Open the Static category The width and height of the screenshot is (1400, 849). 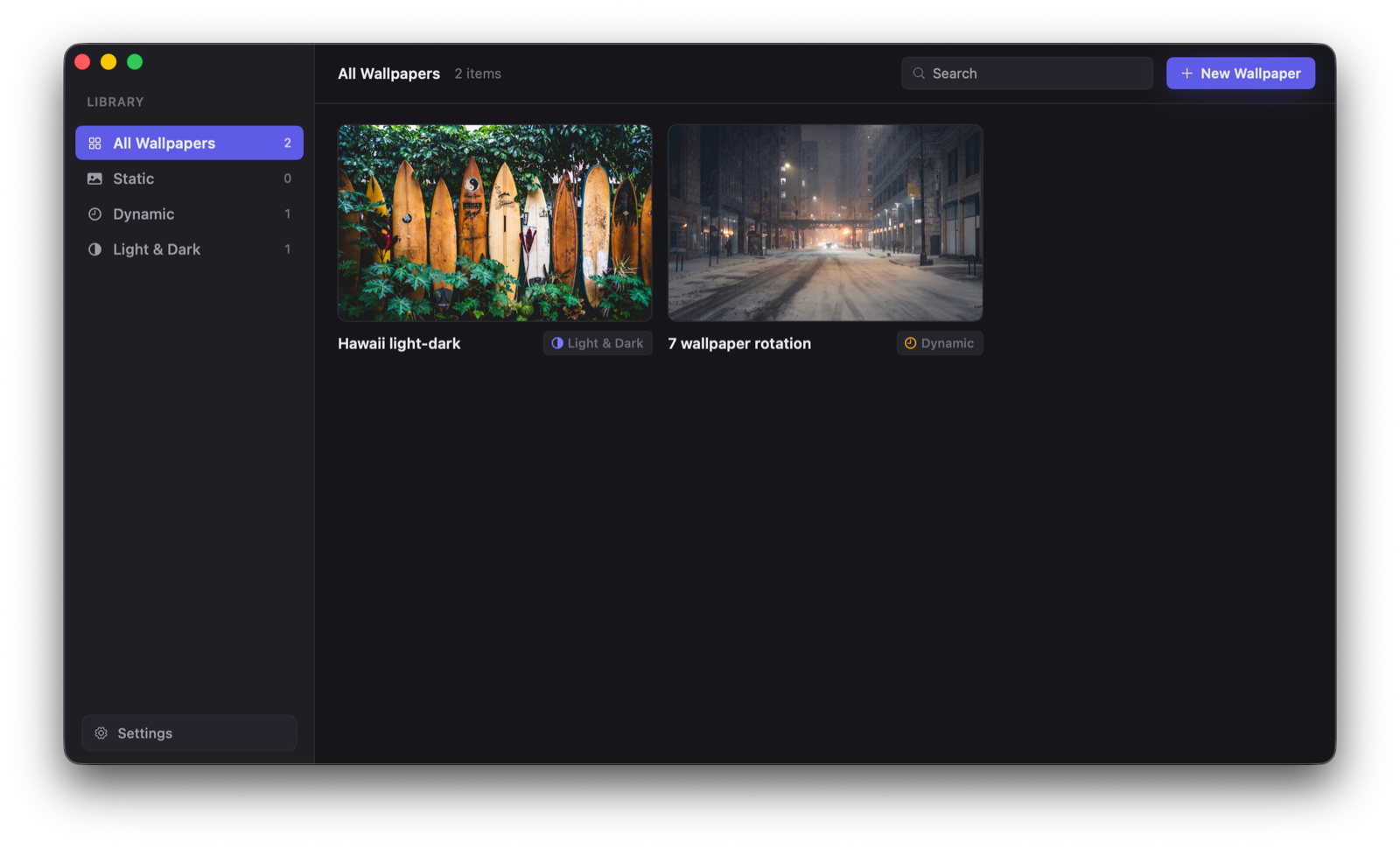pos(189,179)
